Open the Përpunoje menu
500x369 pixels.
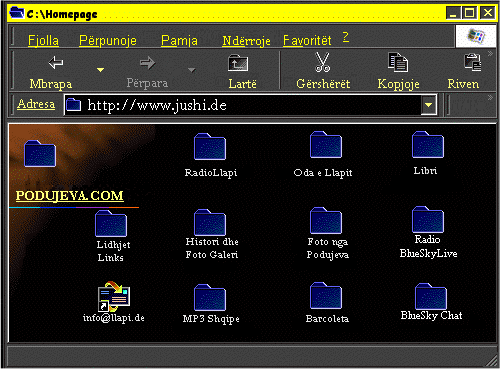tap(108, 41)
